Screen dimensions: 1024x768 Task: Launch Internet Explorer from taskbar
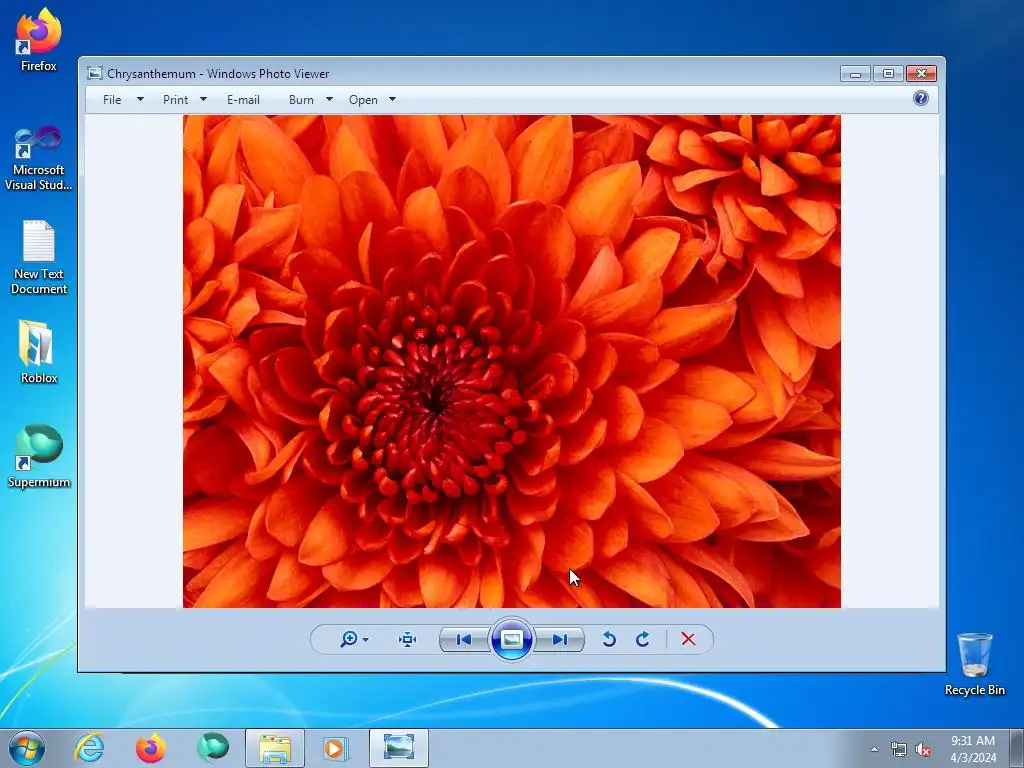click(89, 748)
